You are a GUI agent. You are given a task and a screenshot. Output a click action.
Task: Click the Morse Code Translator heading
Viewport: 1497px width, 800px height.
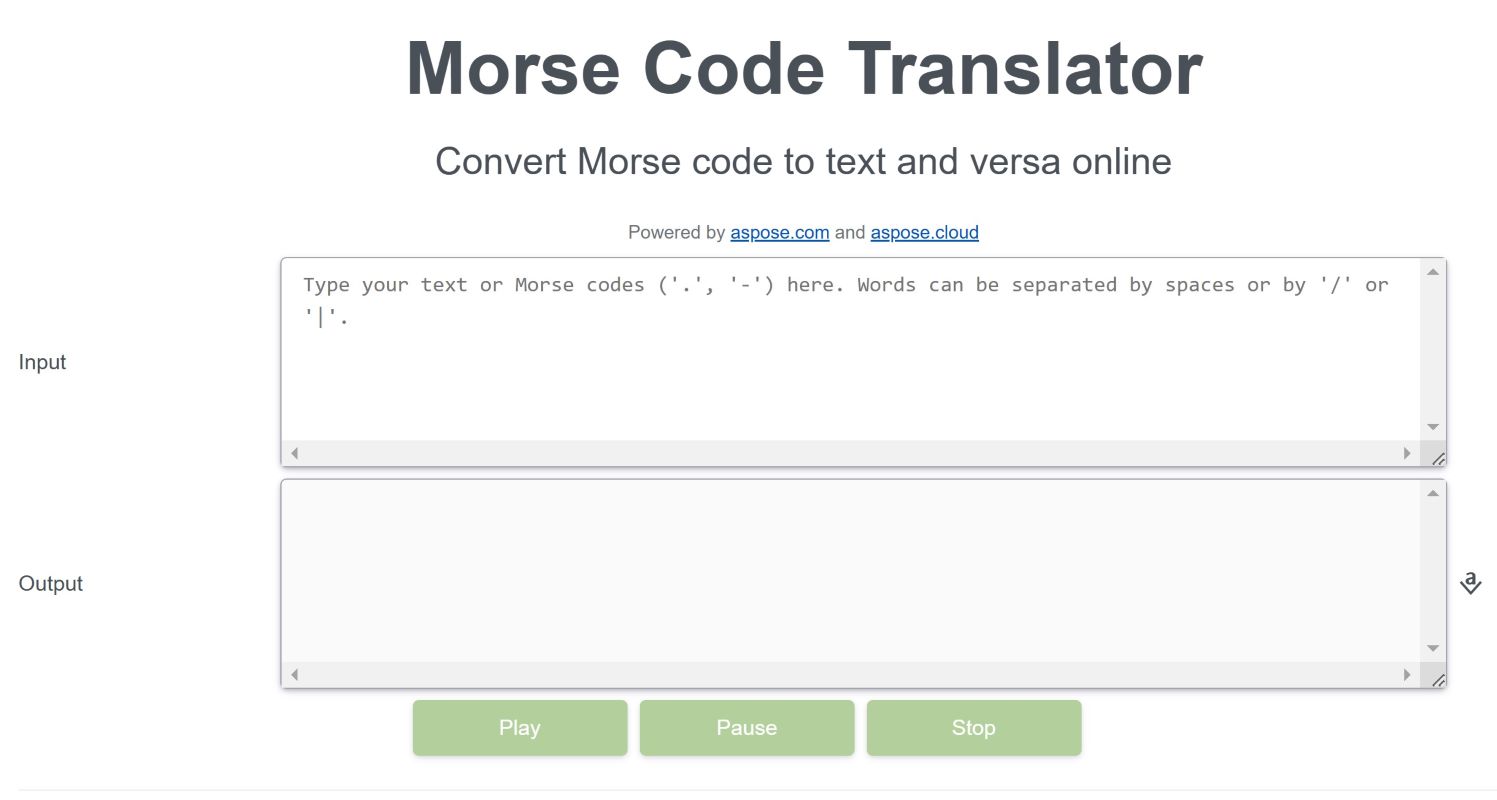(803, 69)
